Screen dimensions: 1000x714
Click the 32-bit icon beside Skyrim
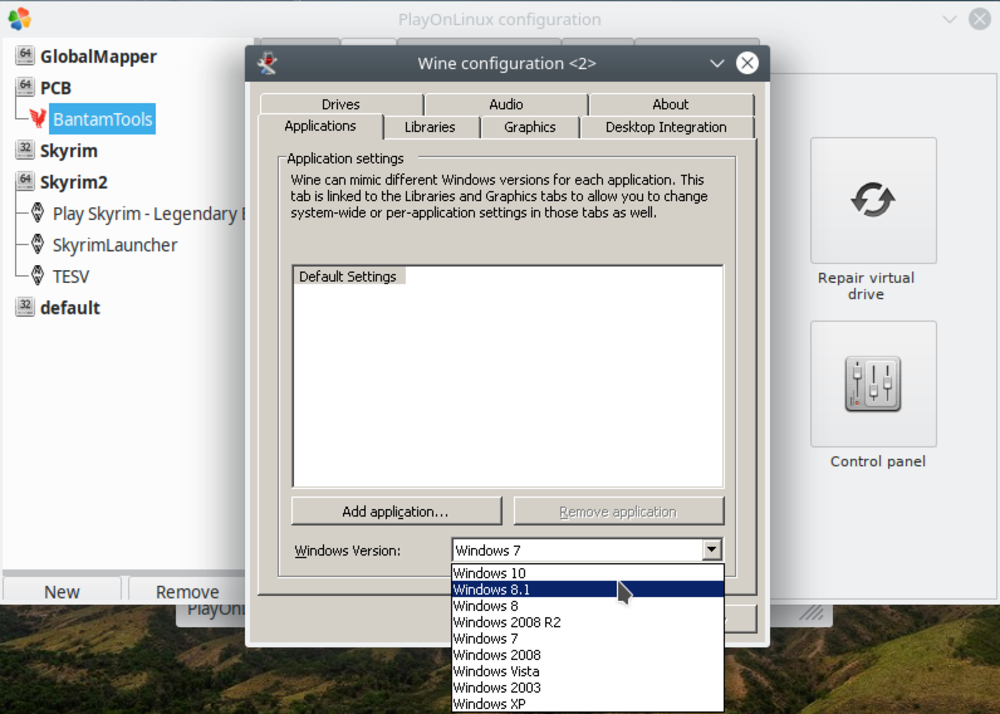tap(25, 150)
